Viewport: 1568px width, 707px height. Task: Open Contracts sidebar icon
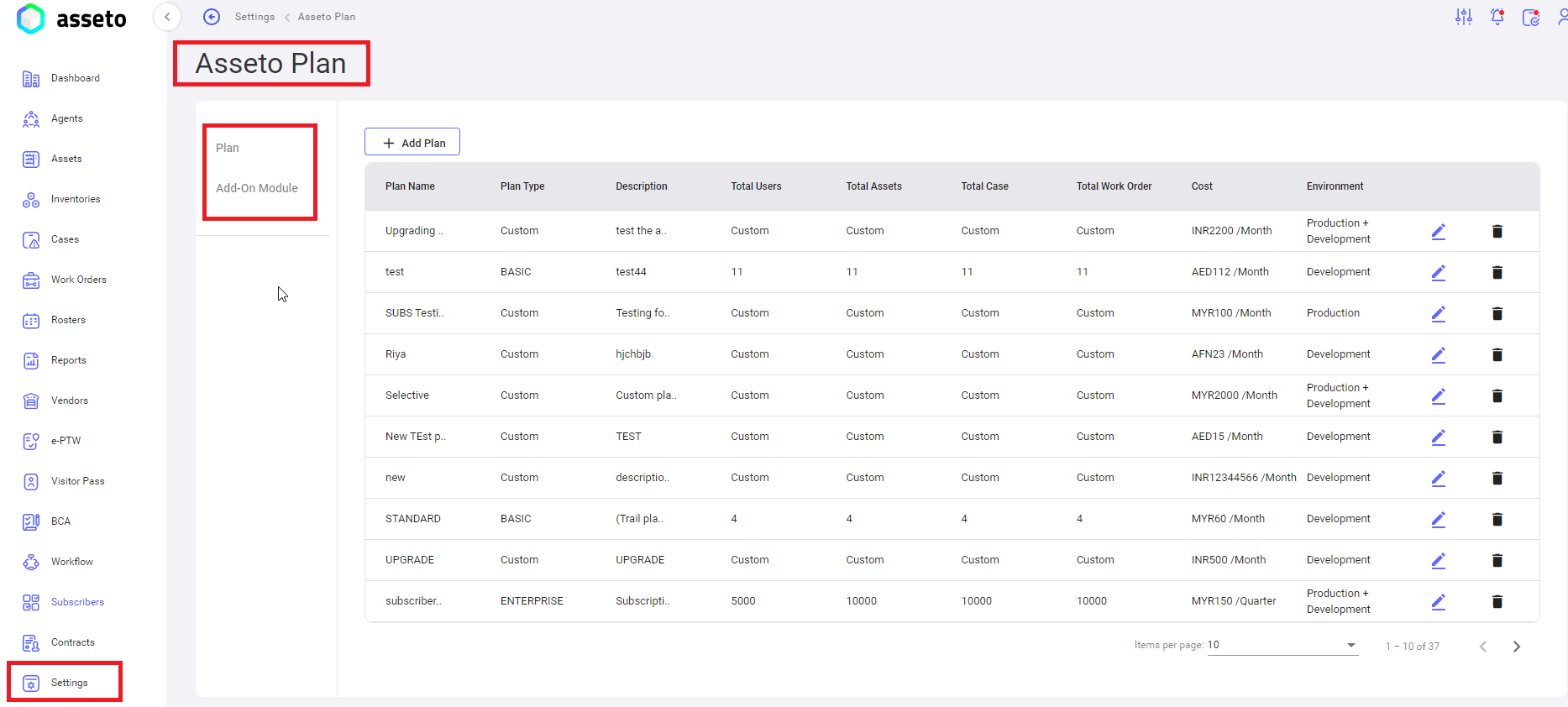click(31, 642)
